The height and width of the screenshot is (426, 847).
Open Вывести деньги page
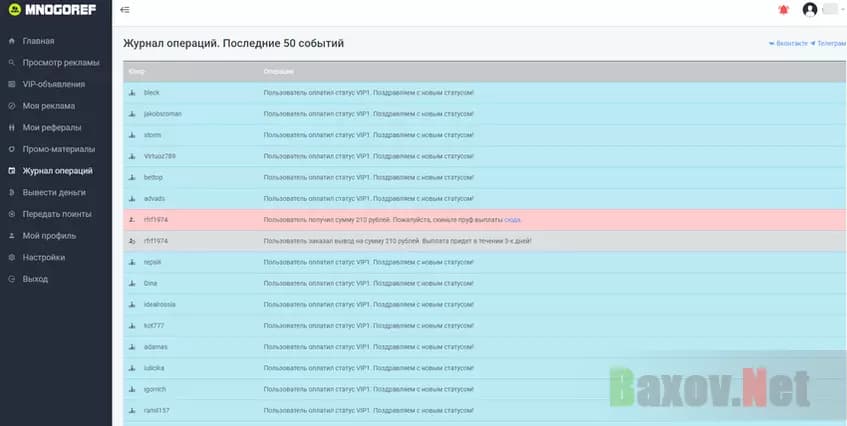[x=54, y=192]
